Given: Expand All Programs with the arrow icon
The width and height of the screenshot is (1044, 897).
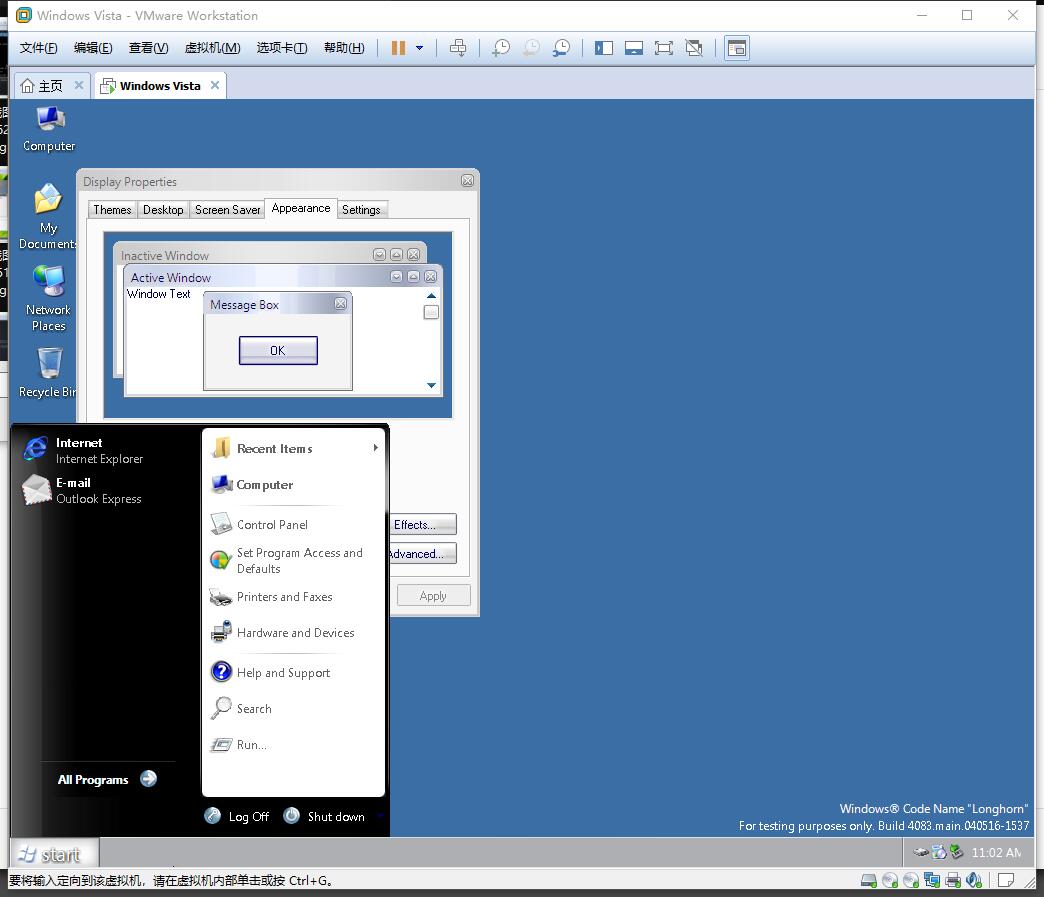Looking at the screenshot, I should (x=148, y=779).
